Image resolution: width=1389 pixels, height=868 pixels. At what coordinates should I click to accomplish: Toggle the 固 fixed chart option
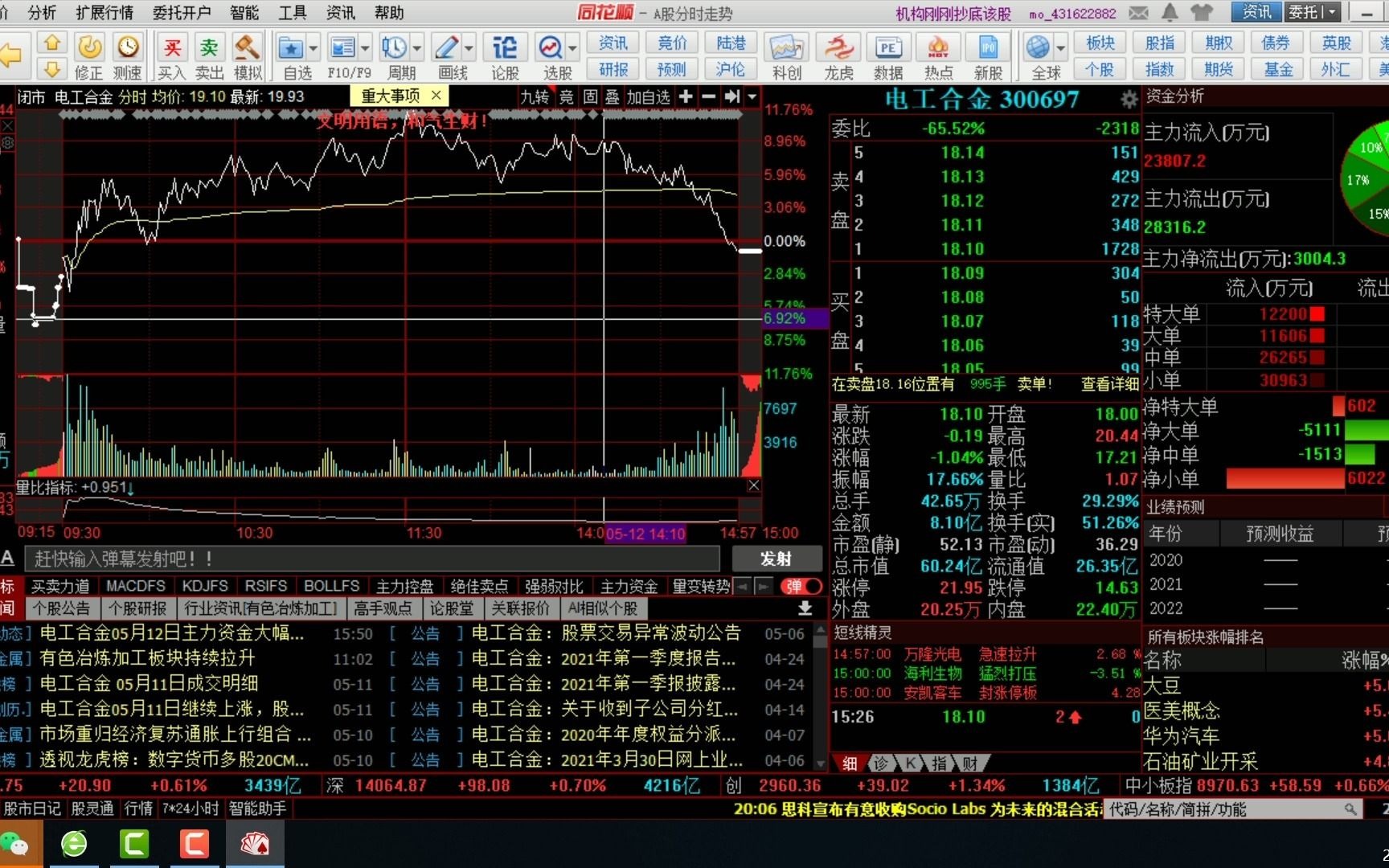590,97
